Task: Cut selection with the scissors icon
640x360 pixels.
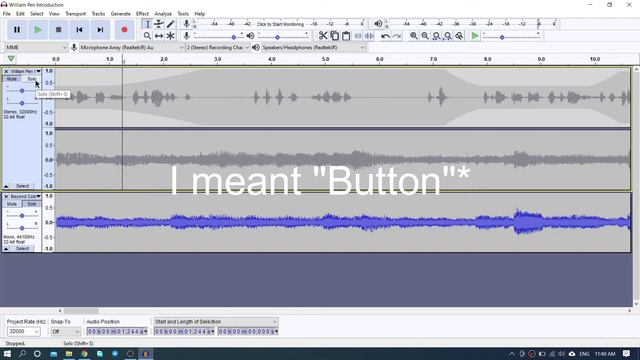Action: [x=323, y=36]
